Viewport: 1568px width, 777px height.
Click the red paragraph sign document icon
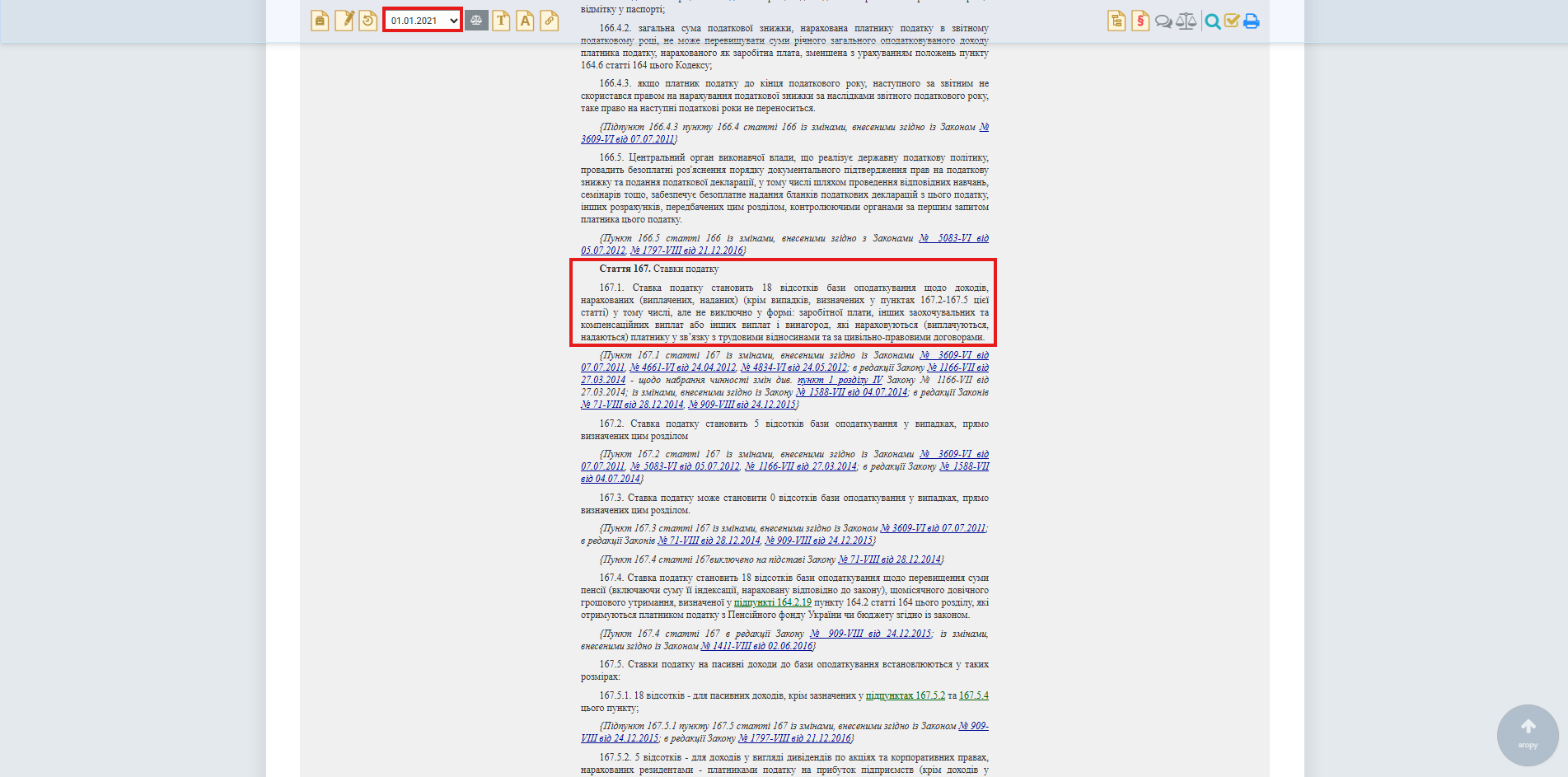pos(1140,21)
